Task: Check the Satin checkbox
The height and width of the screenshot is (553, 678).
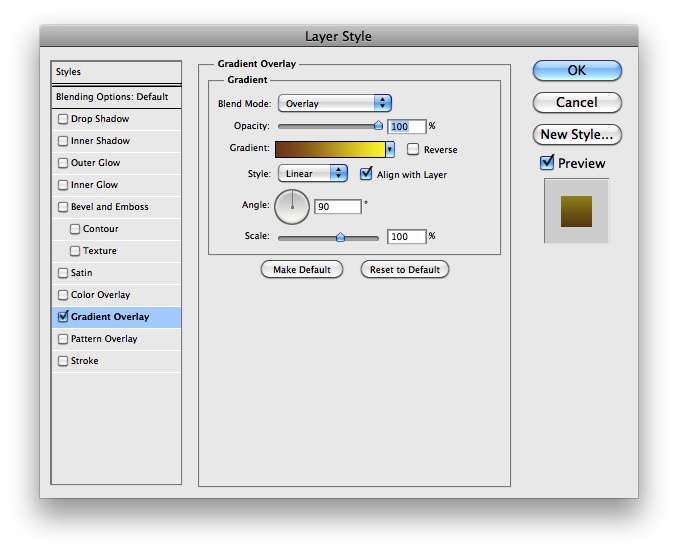Action: pos(63,273)
